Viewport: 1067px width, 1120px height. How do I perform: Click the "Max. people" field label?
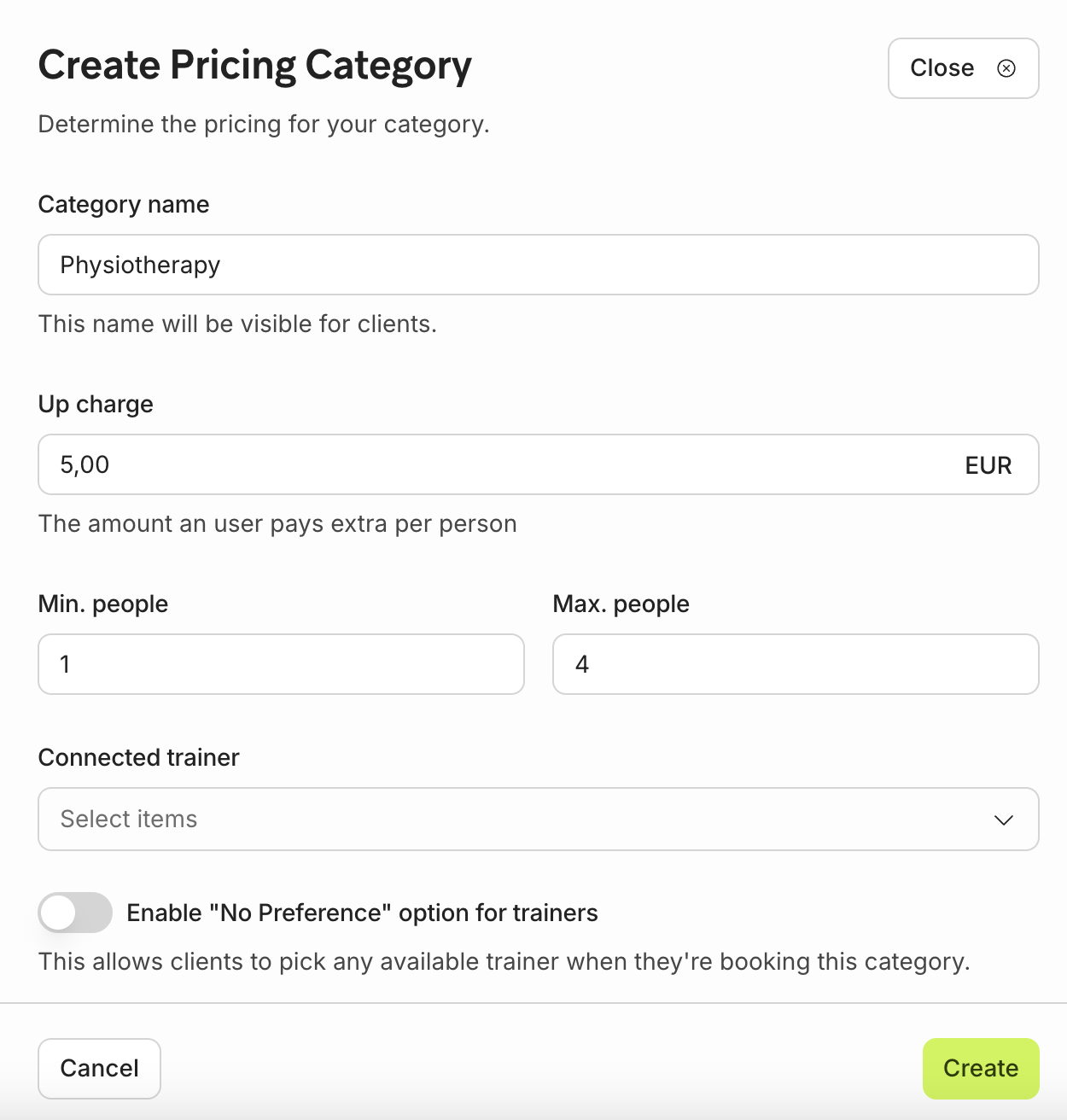point(621,604)
